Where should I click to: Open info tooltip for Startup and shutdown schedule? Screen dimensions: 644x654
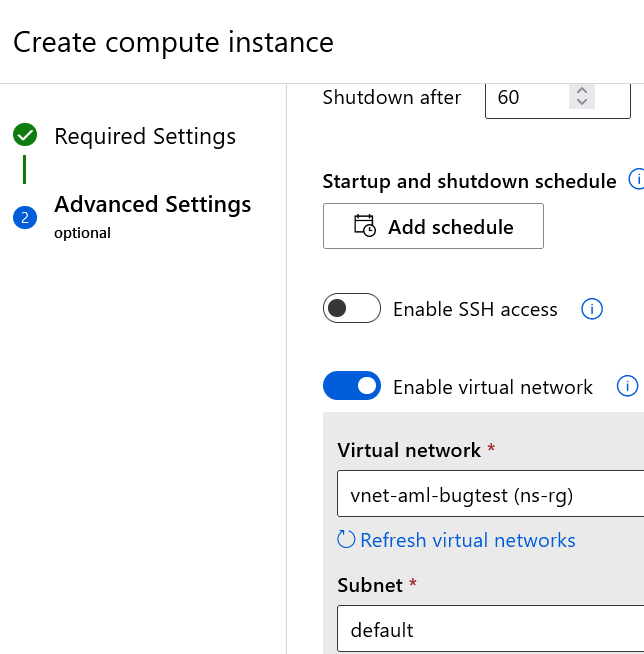(635, 180)
